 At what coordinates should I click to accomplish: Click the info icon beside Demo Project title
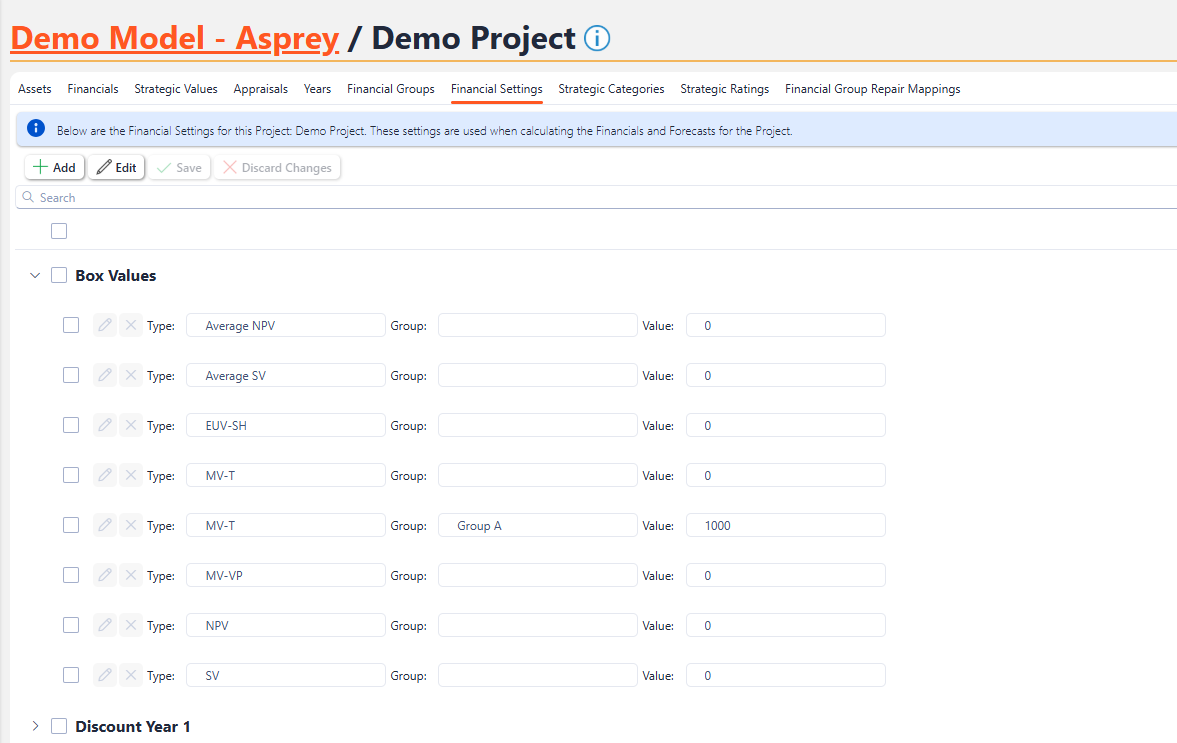[597, 39]
